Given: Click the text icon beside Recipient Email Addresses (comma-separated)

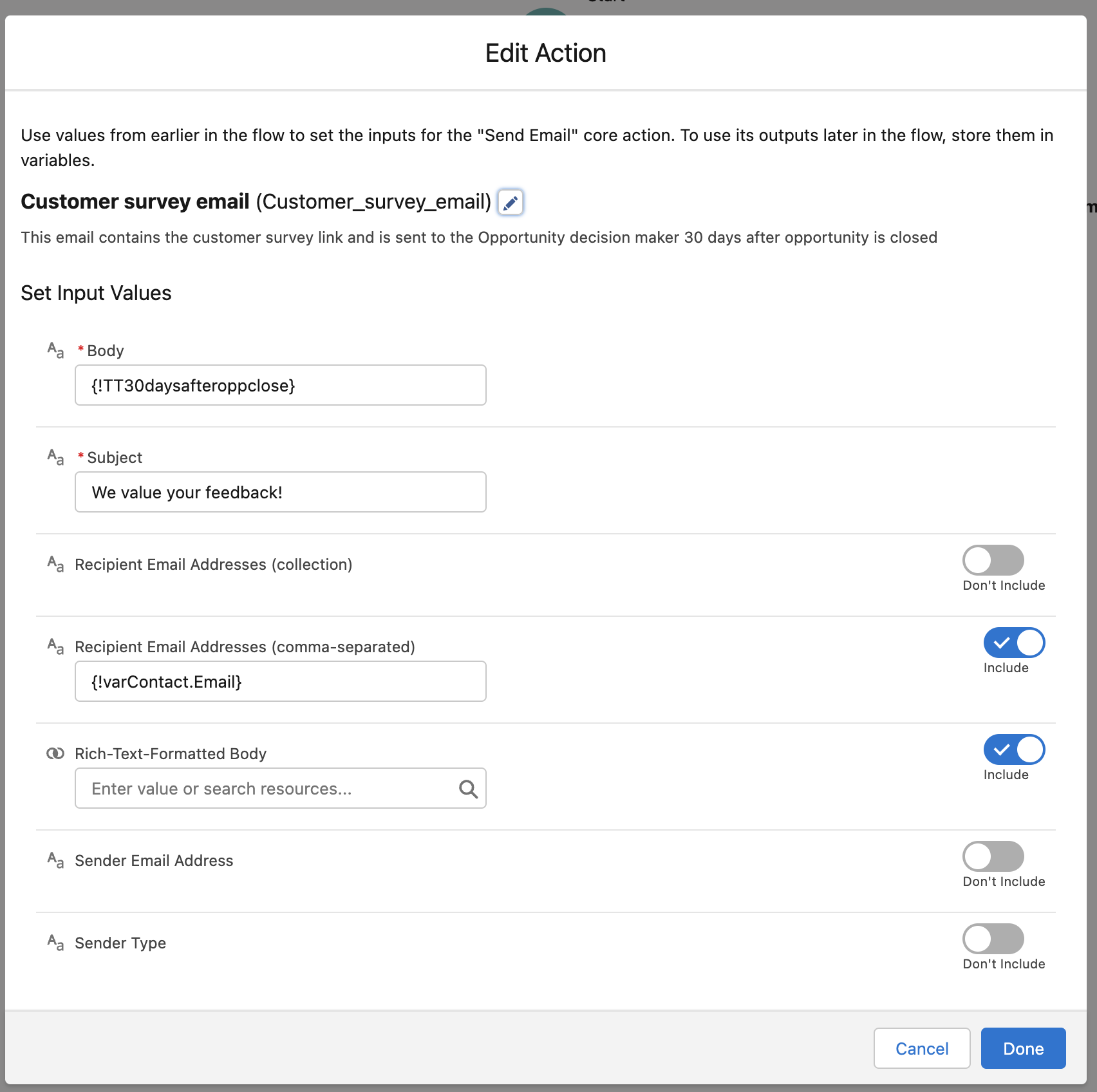Looking at the screenshot, I should point(55,646).
